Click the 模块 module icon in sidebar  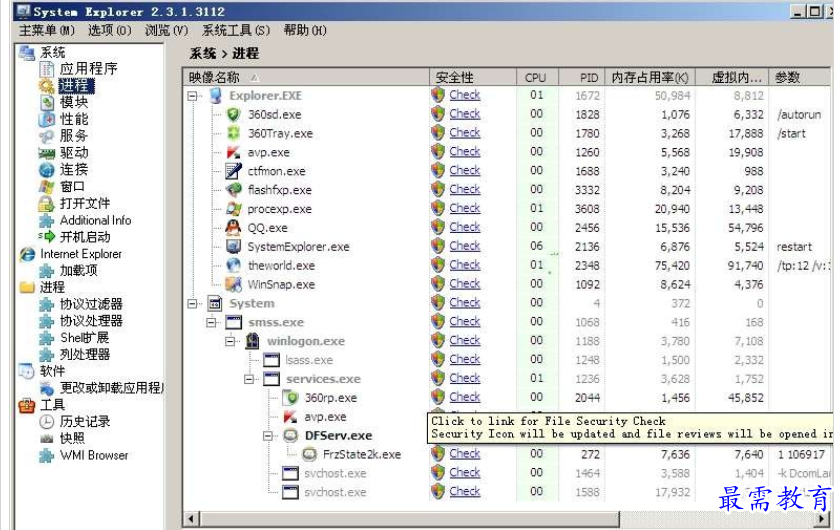(47, 102)
